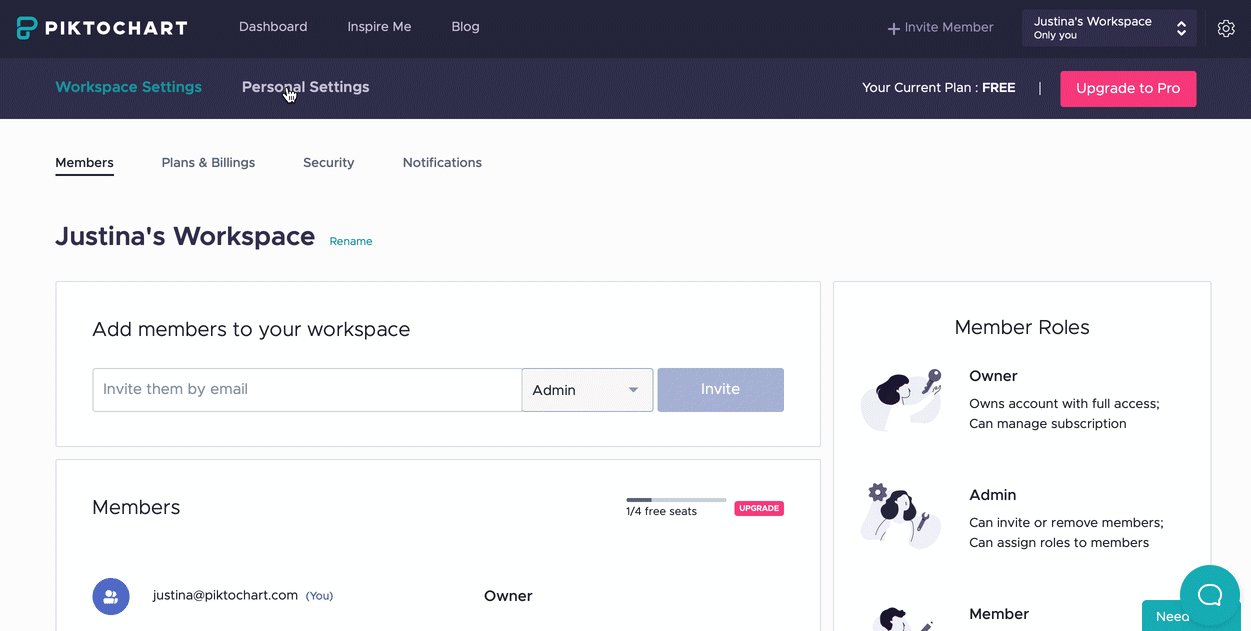
Task: Open the Blog link
Action: coord(465,27)
